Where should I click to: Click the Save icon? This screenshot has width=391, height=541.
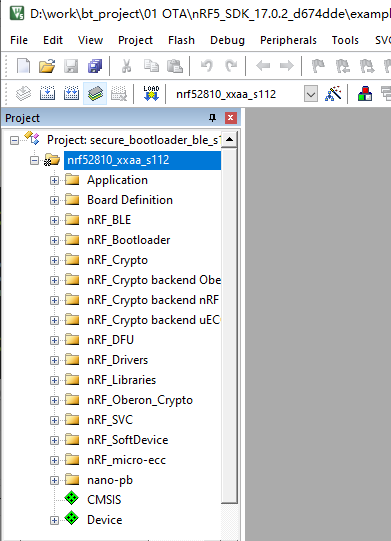click(71, 66)
